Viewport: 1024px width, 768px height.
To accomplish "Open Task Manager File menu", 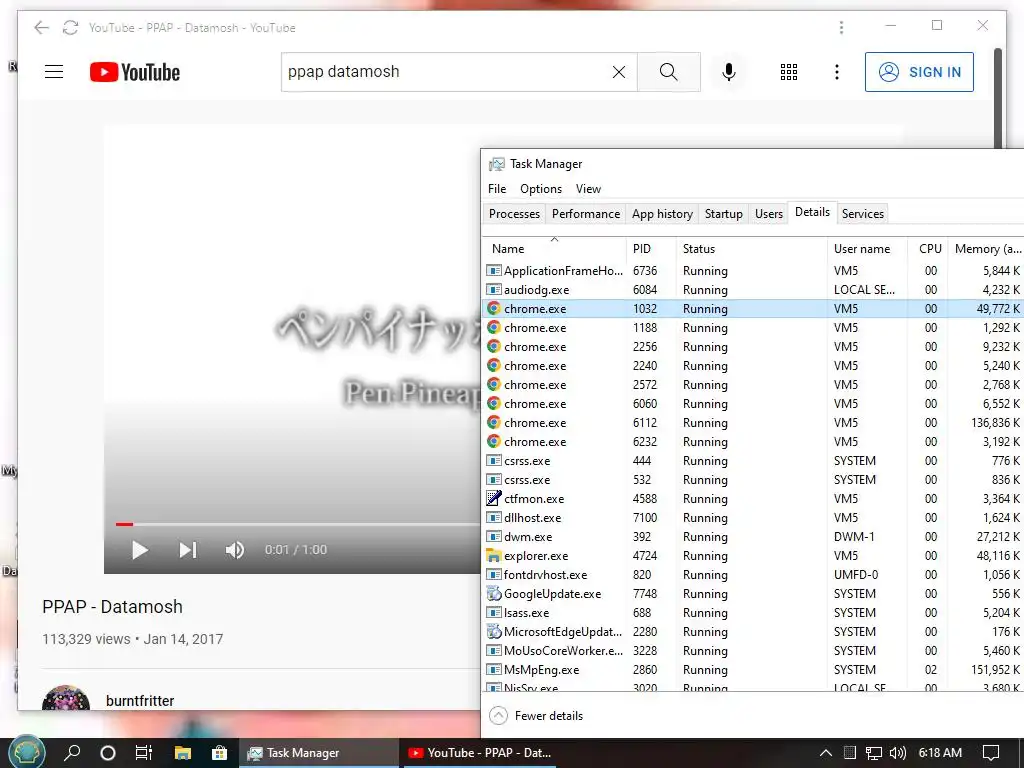I will click(x=497, y=189).
